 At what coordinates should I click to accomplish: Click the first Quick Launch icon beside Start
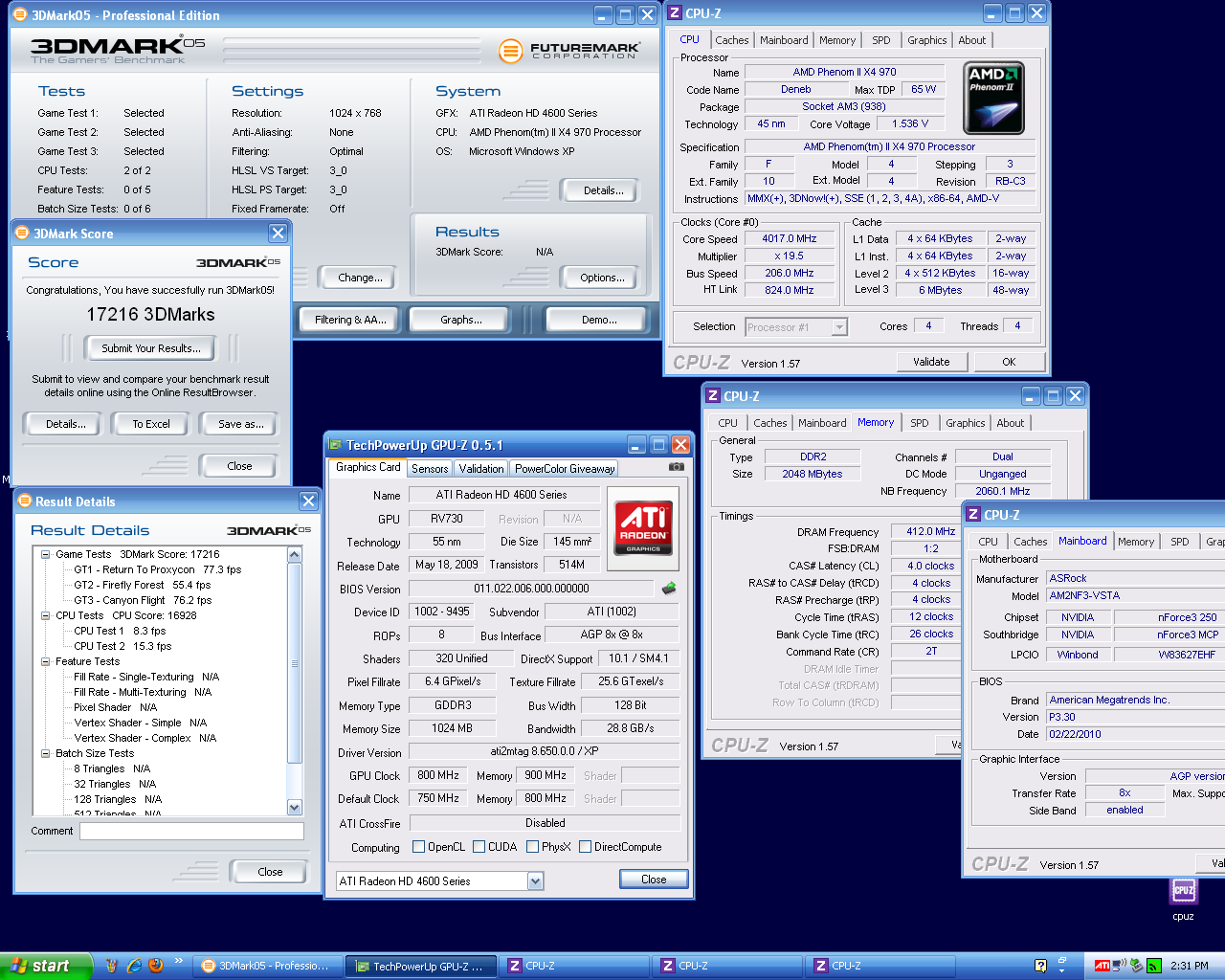pos(111,966)
